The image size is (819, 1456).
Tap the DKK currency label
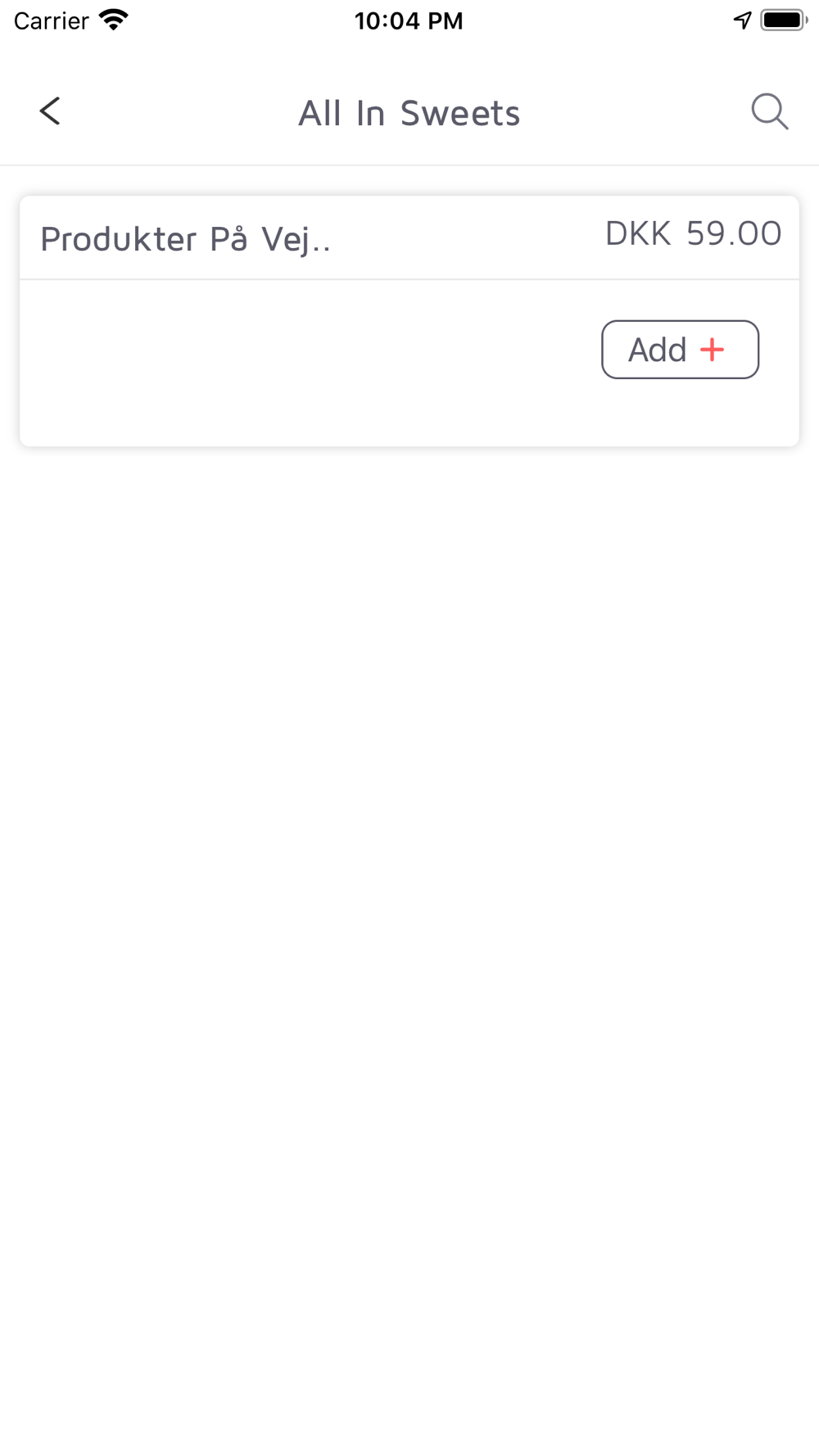point(638,233)
